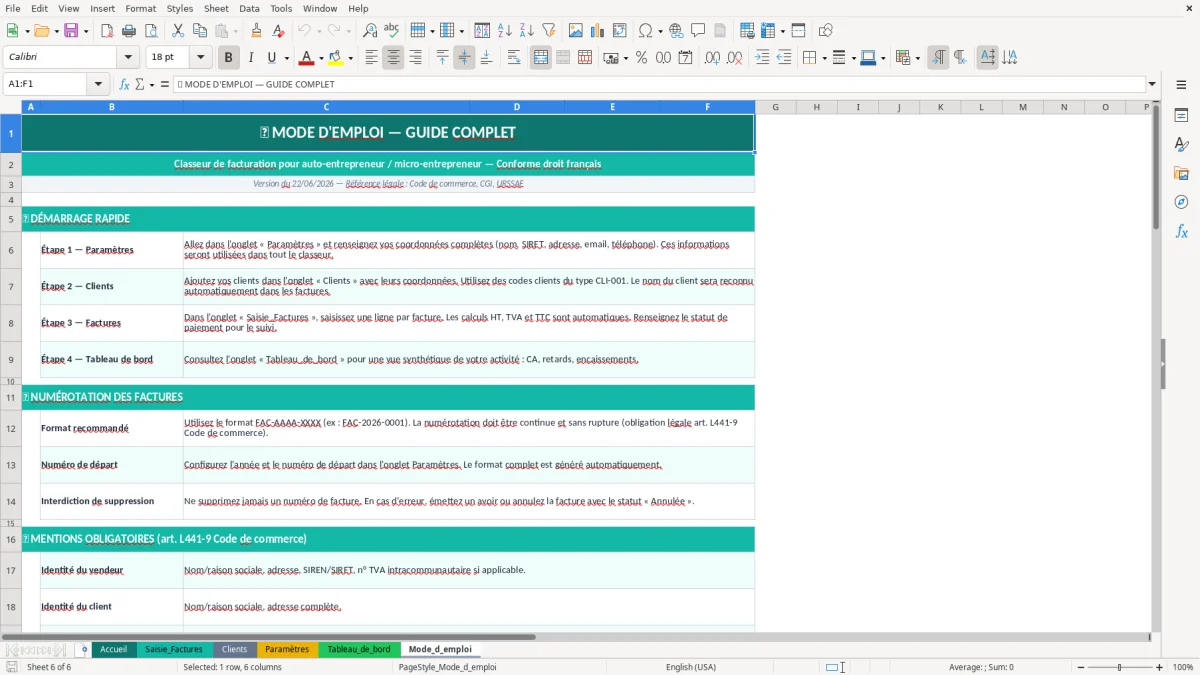Open the Borders dropdown arrow

824,58
